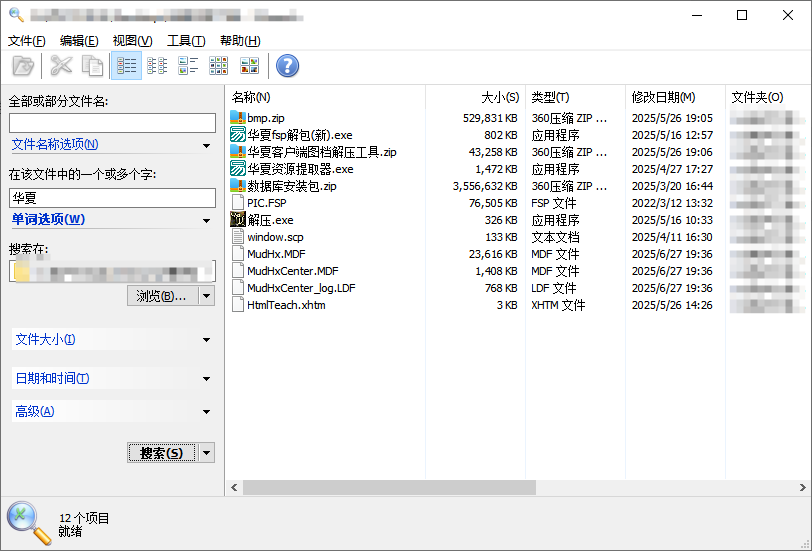This screenshot has width=812, height=551.
Task: Select the file name 华夏资源提取器.exe
Action: (x=300, y=169)
